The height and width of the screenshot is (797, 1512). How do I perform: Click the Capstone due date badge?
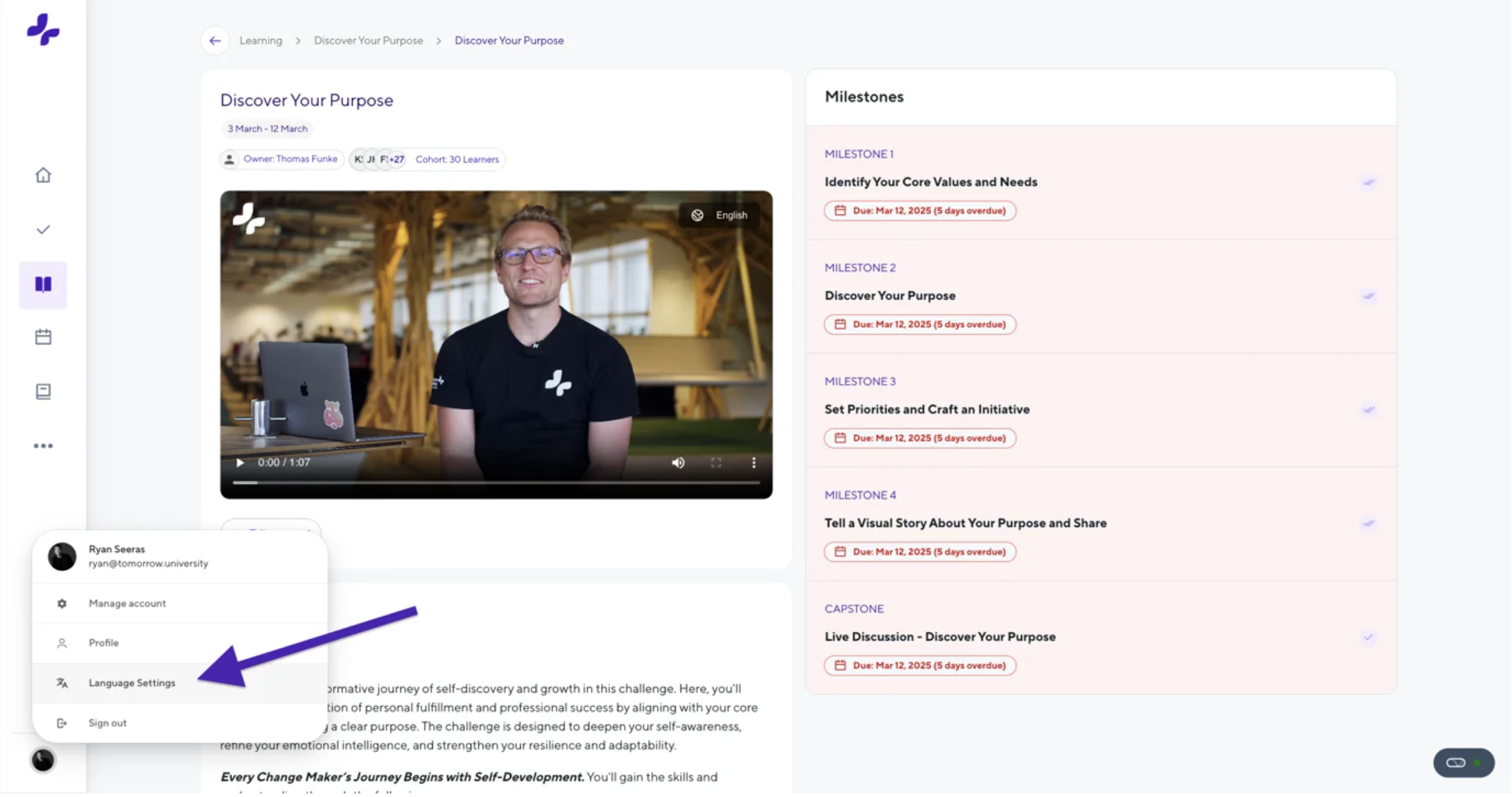pos(920,666)
